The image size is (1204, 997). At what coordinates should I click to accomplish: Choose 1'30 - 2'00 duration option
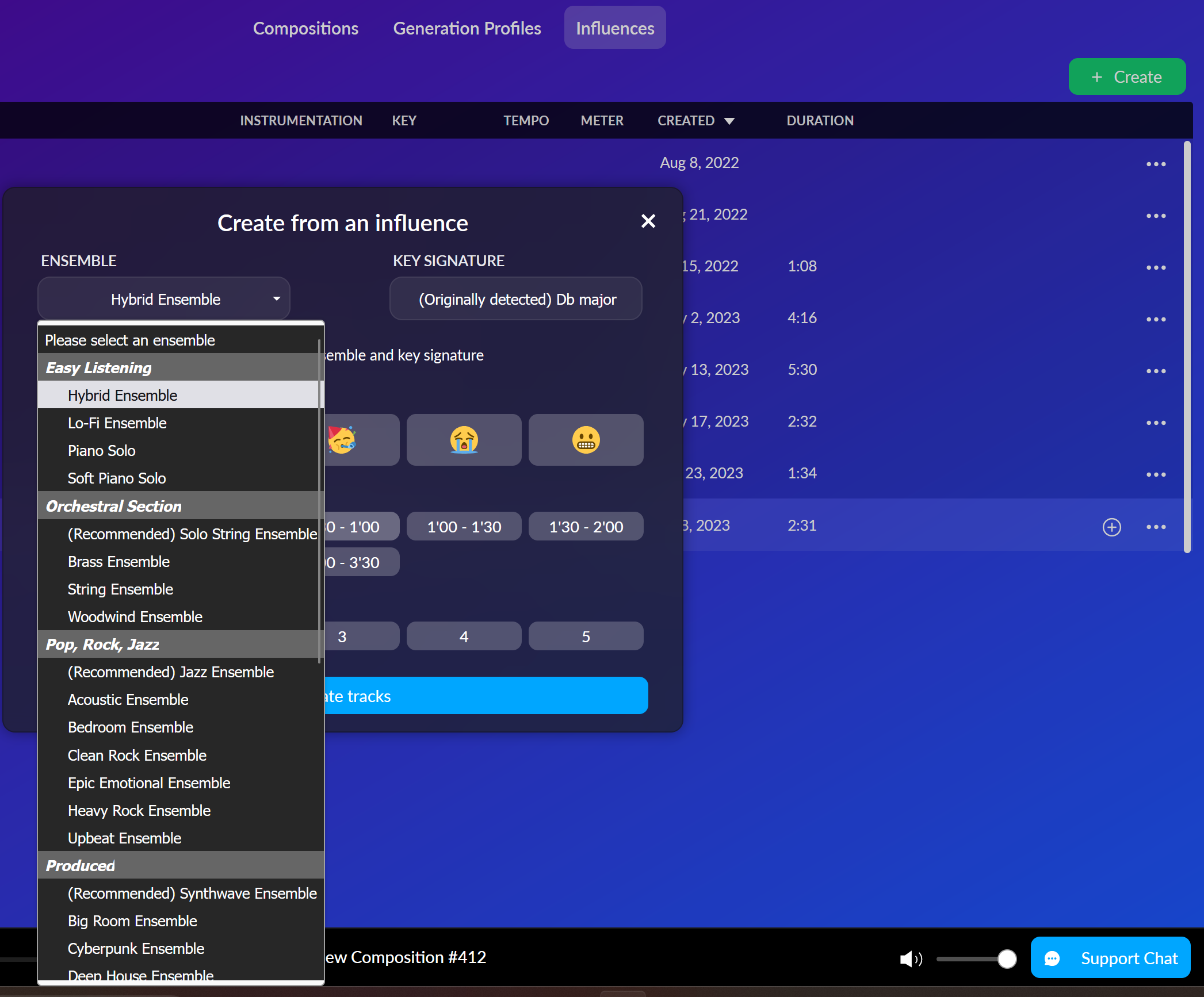click(586, 527)
